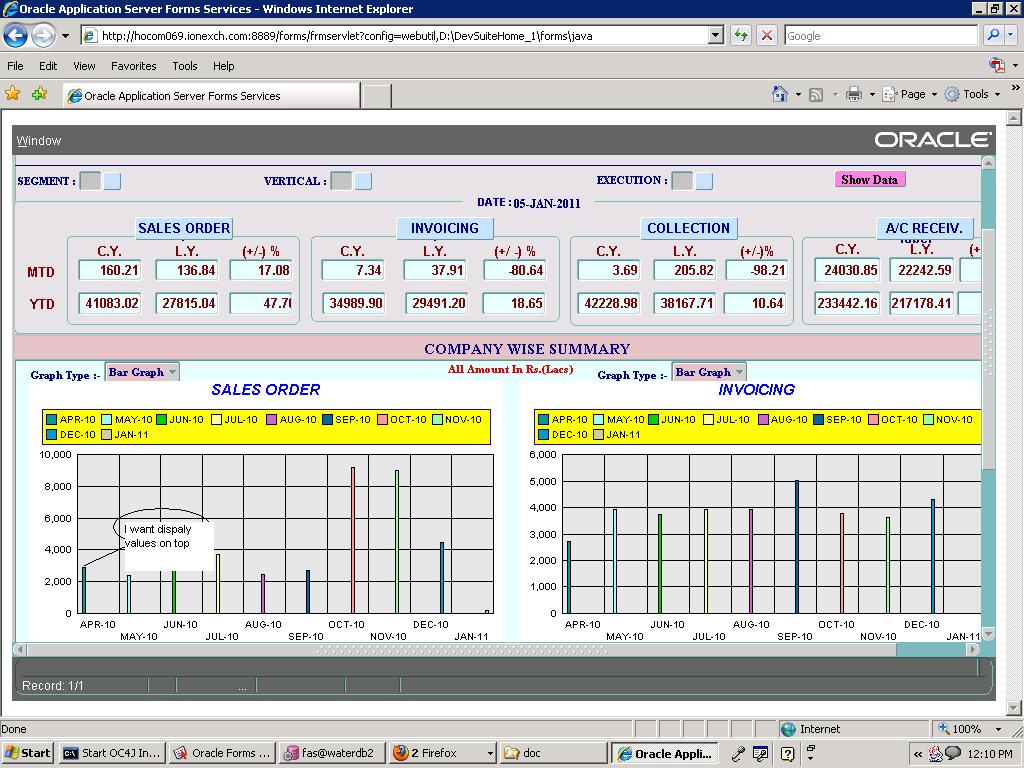Expand the Print options dropdown arrow
This screenshot has width=1024, height=768.
872,95
